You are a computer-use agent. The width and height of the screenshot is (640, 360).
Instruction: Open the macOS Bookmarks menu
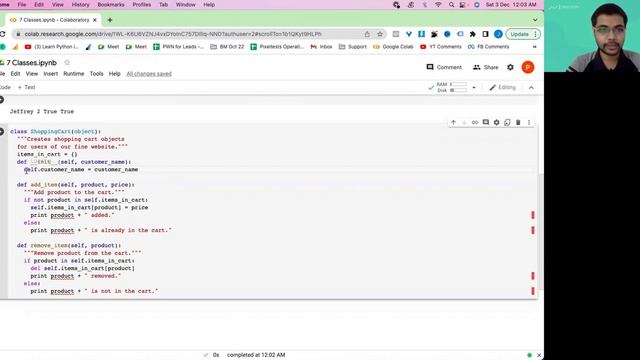click(x=111, y=5)
